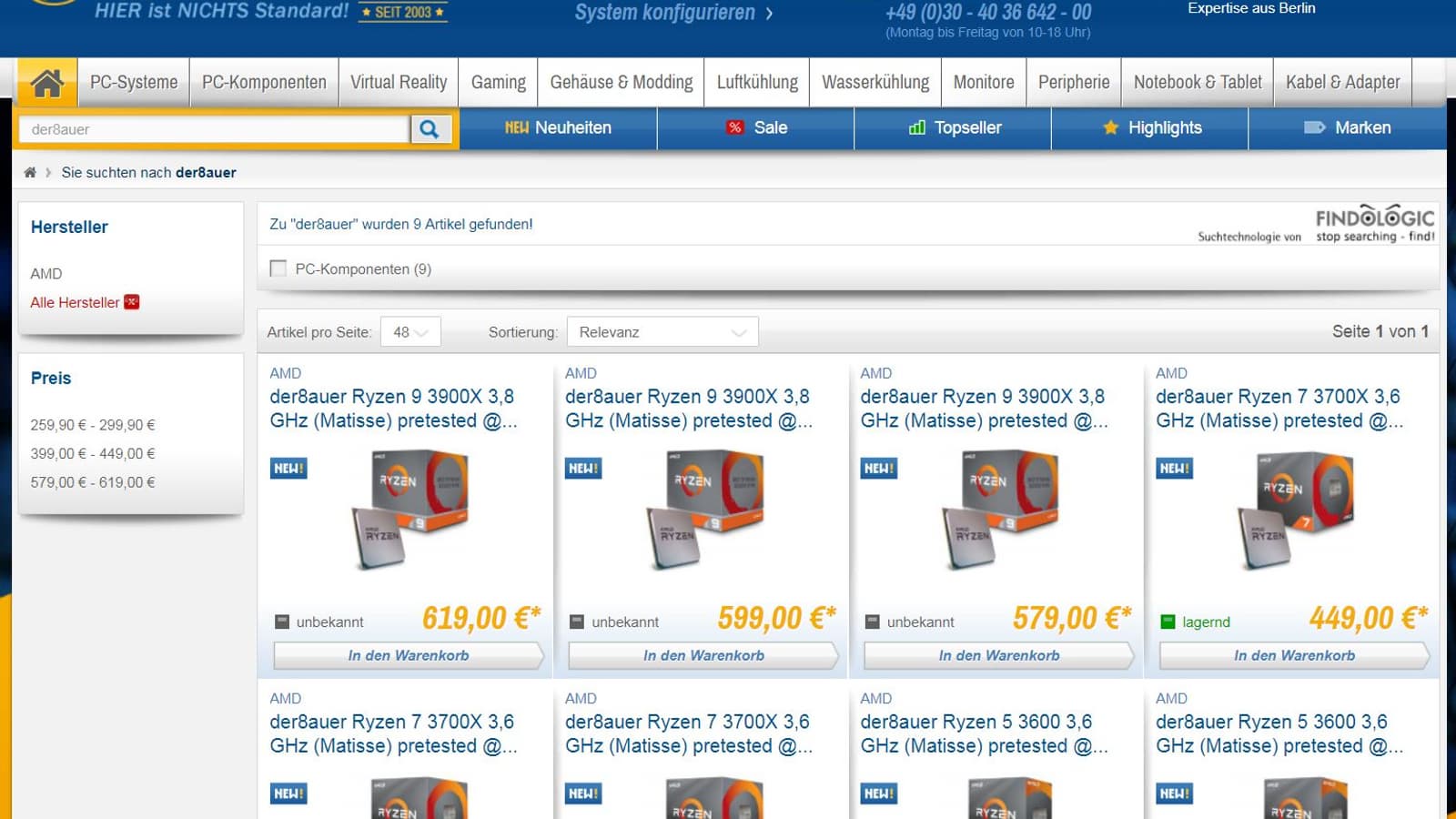Switch to the Highlights tab
This screenshot has width=1456, height=819.
(x=1150, y=128)
